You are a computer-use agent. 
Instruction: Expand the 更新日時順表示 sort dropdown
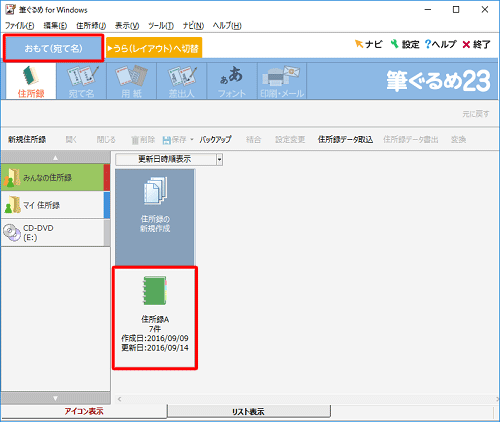coord(219,159)
